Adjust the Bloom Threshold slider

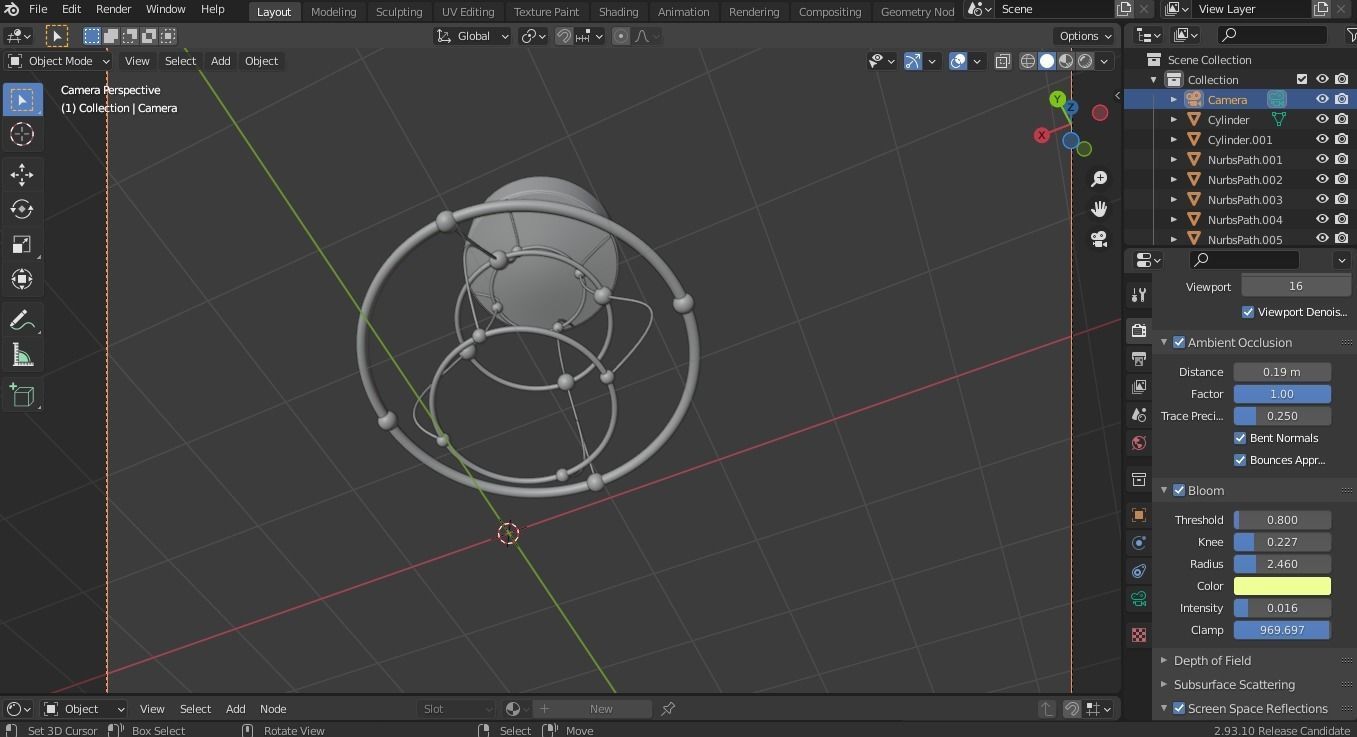pyautogui.click(x=1282, y=520)
